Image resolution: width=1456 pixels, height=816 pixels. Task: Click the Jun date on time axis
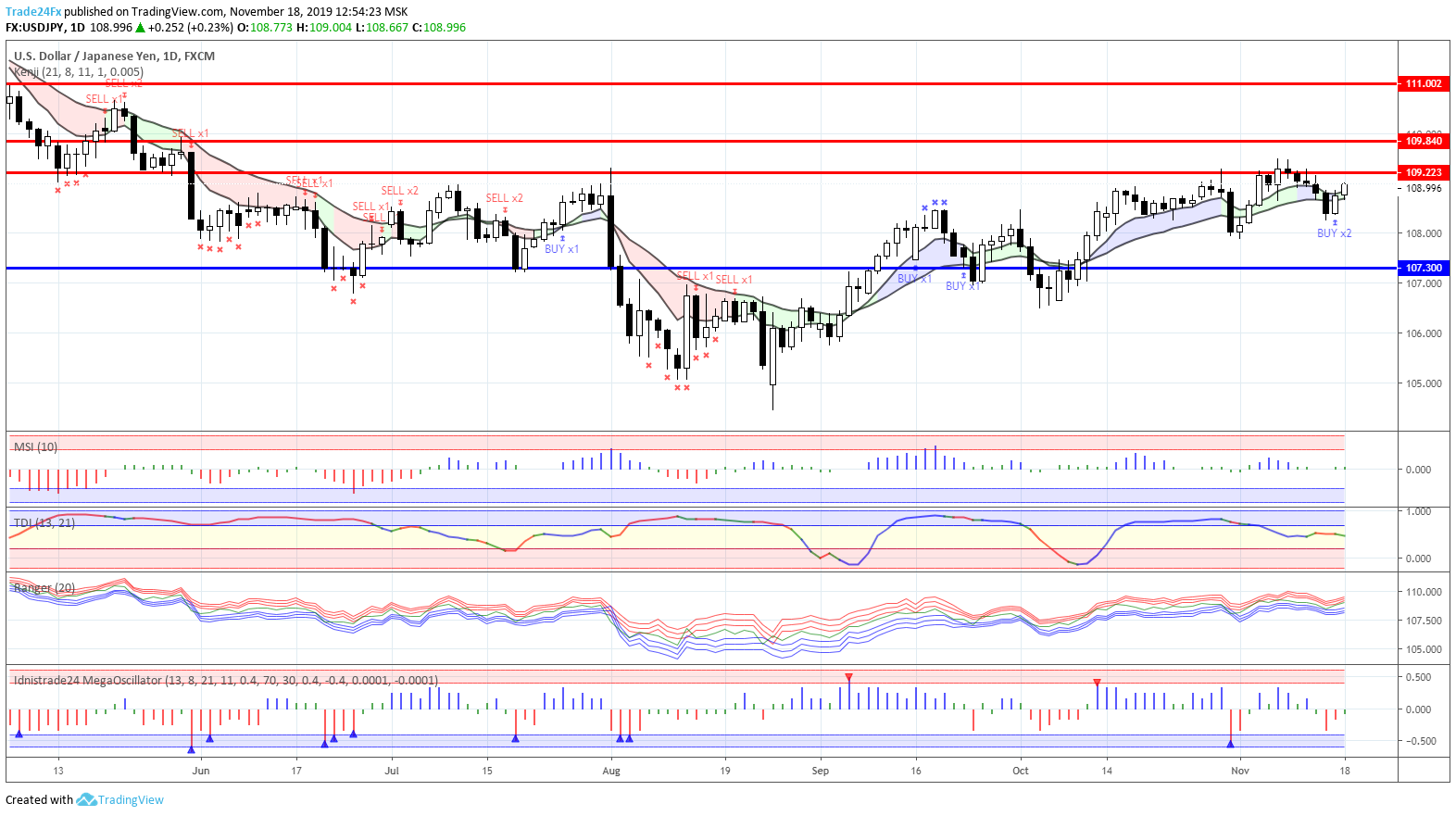tap(200, 771)
